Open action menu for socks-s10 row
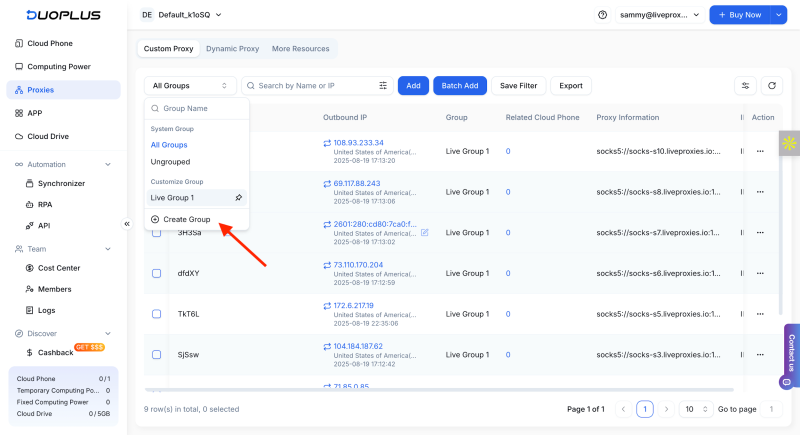Screen dimensions: 800x435 coord(760,151)
